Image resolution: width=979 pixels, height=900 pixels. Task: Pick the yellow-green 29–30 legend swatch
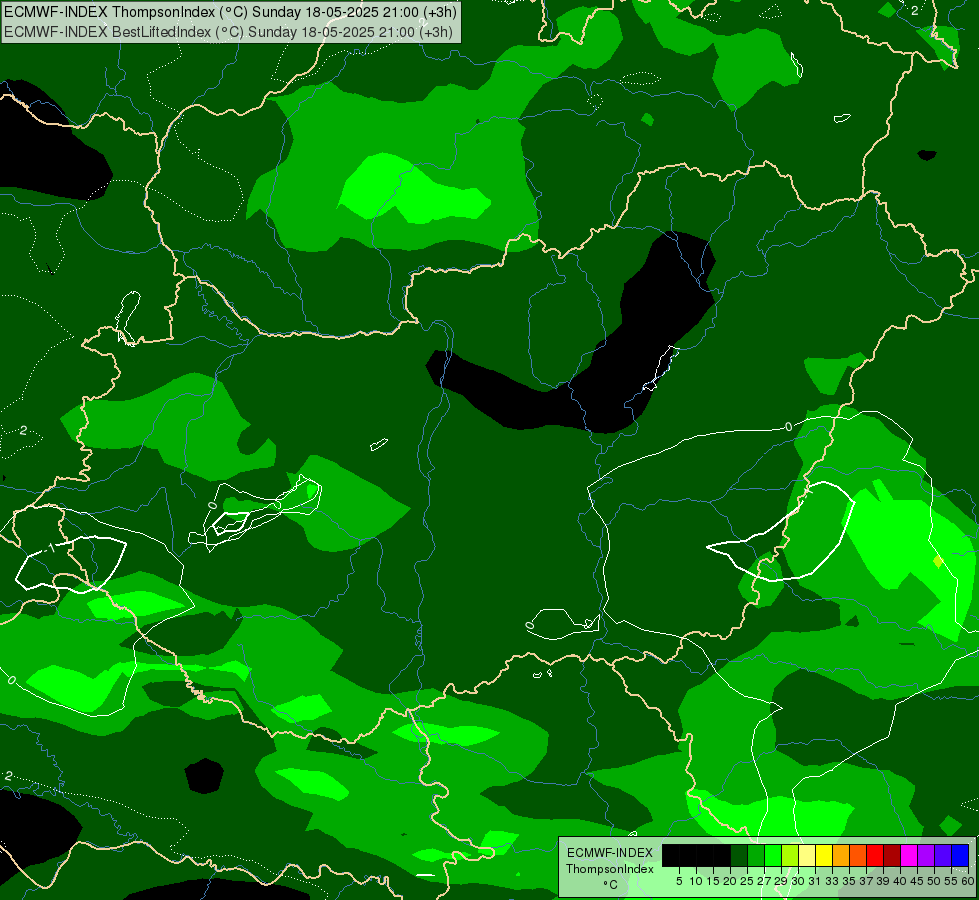pos(790,855)
